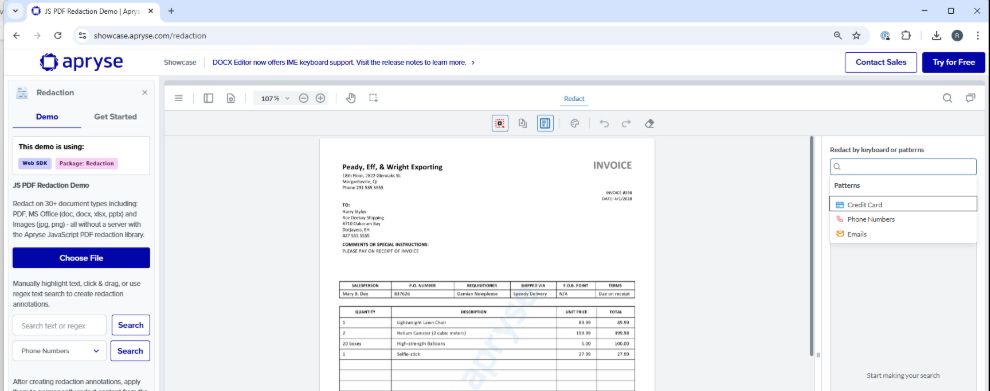Reload the browser page
The width and height of the screenshot is (990, 391).
coord(57,36)
